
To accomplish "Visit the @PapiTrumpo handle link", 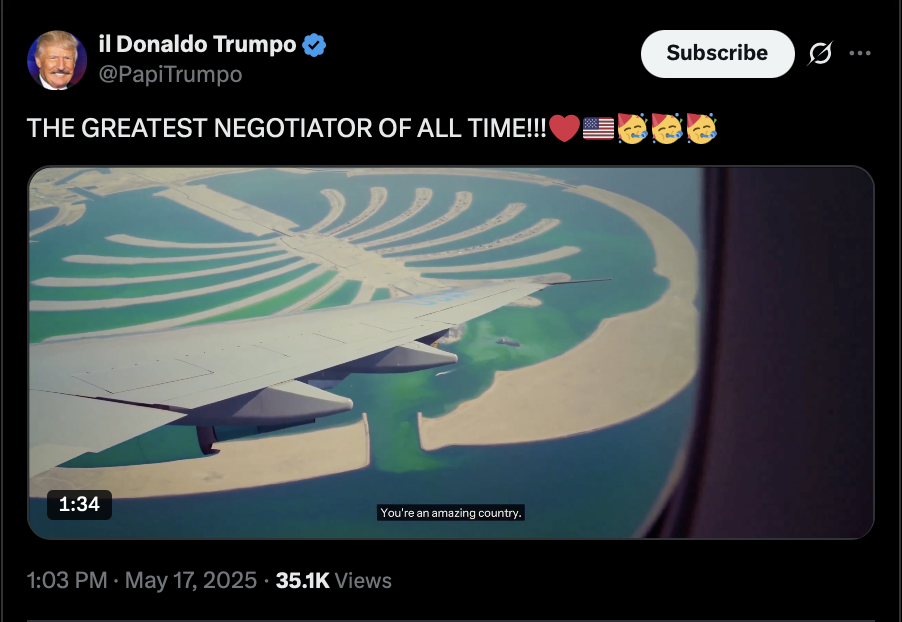I will (170, 74).
